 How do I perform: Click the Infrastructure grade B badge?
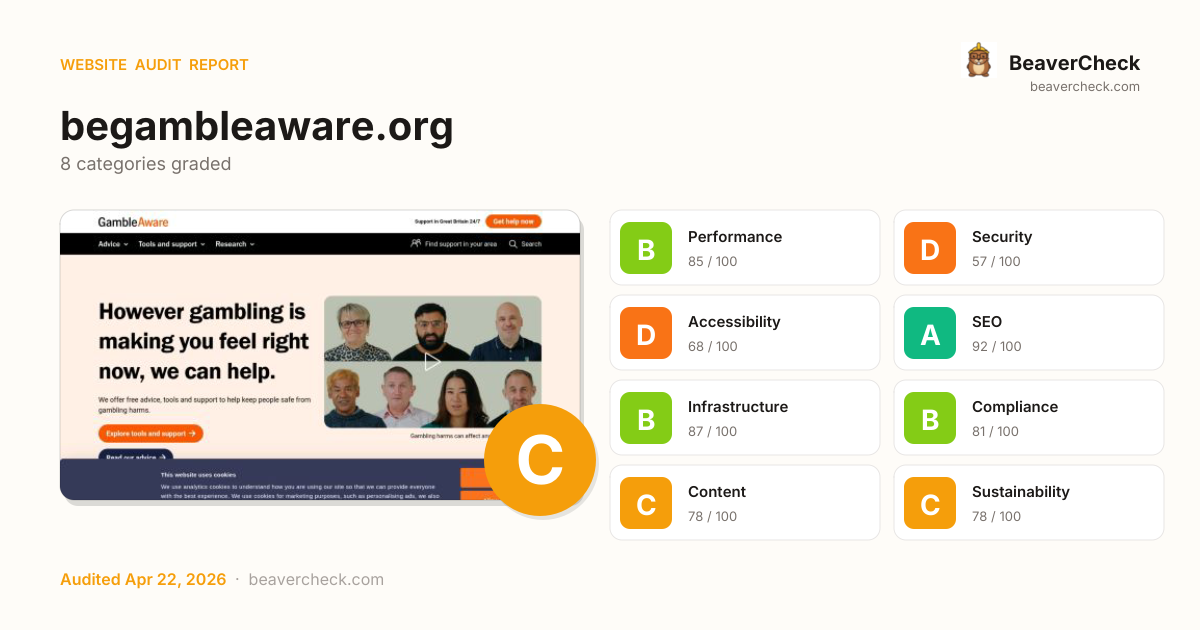click(x=646, y=418)
